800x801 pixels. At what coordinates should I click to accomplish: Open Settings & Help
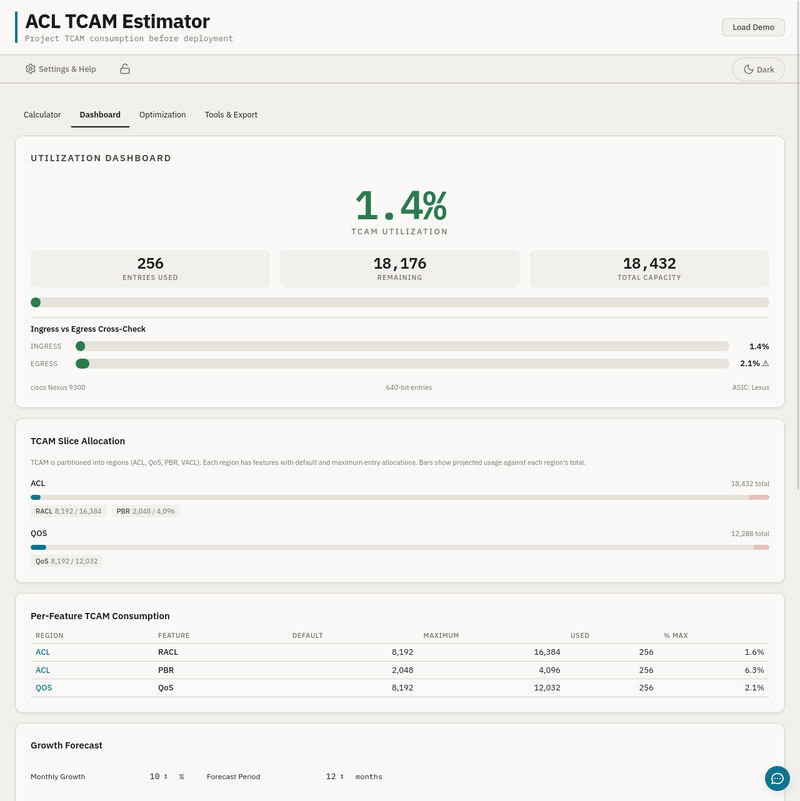(x=61, y=69)
